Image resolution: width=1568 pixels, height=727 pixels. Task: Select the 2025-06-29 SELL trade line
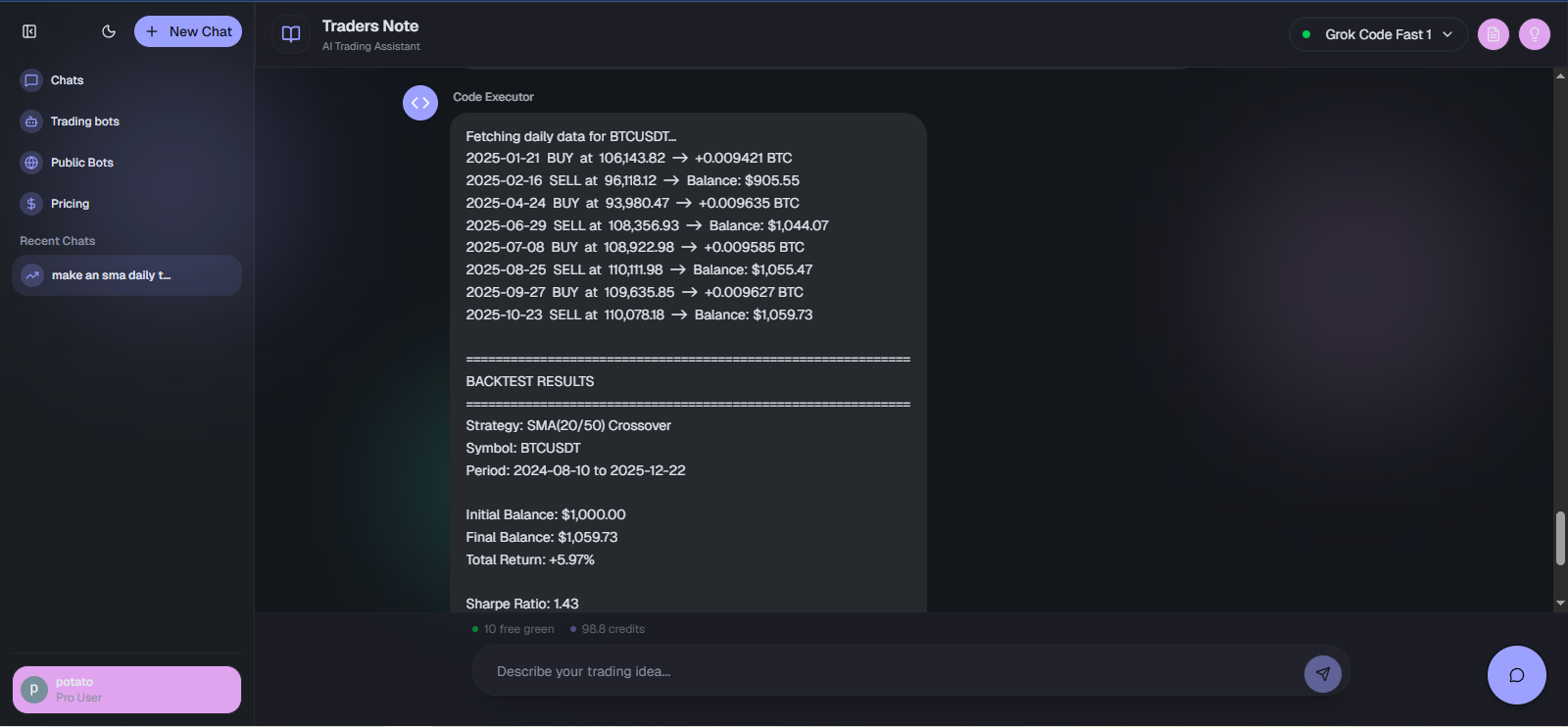point(647,225)
